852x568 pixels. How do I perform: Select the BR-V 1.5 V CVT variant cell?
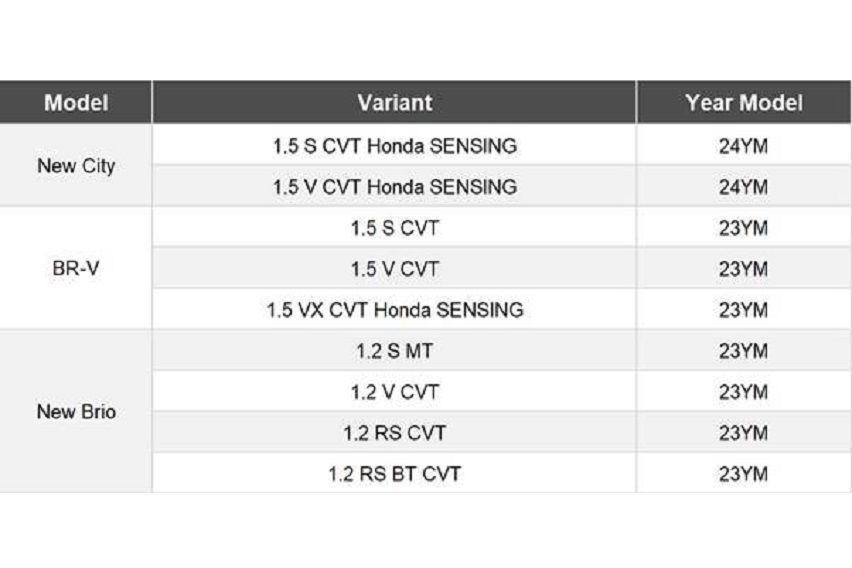394,269
